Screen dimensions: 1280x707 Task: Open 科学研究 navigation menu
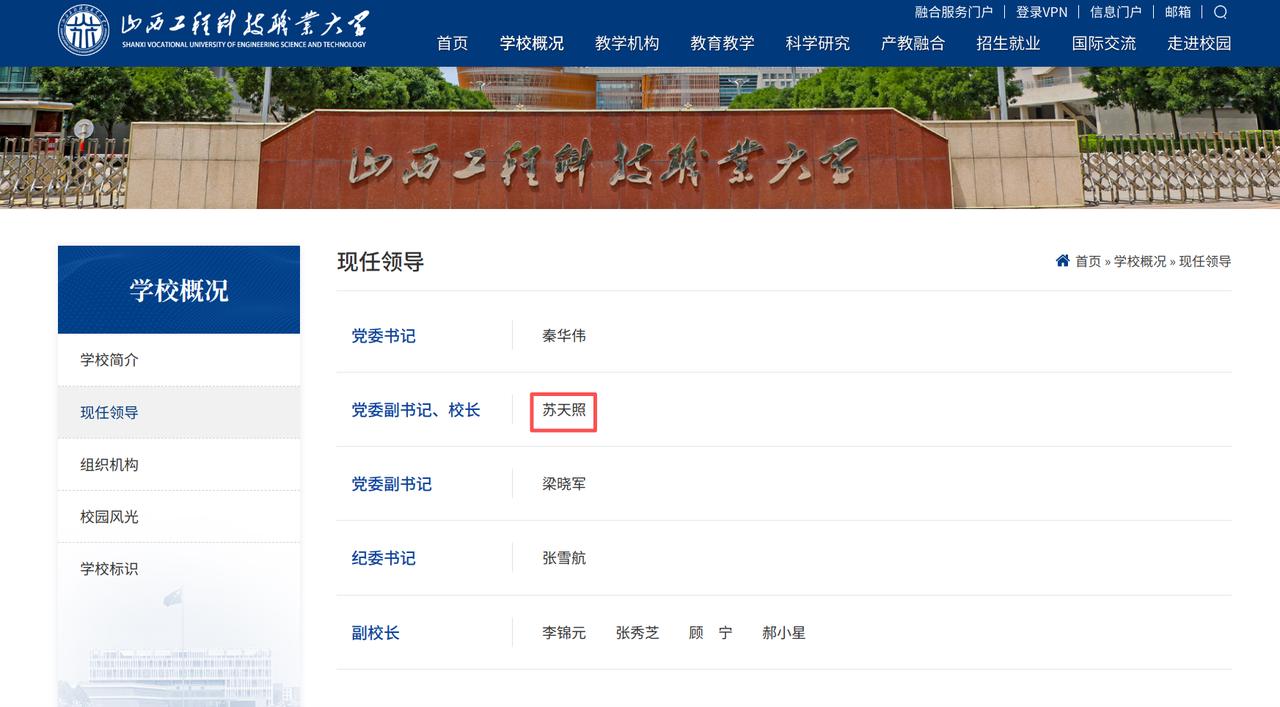(817, 43)
